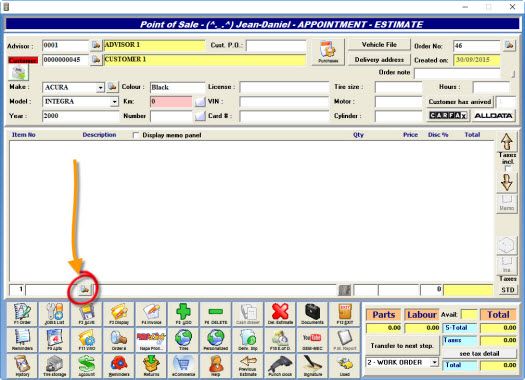Open the Signature pen icon
The height and width of the screenshot is (380, 525).
point(312,366)
